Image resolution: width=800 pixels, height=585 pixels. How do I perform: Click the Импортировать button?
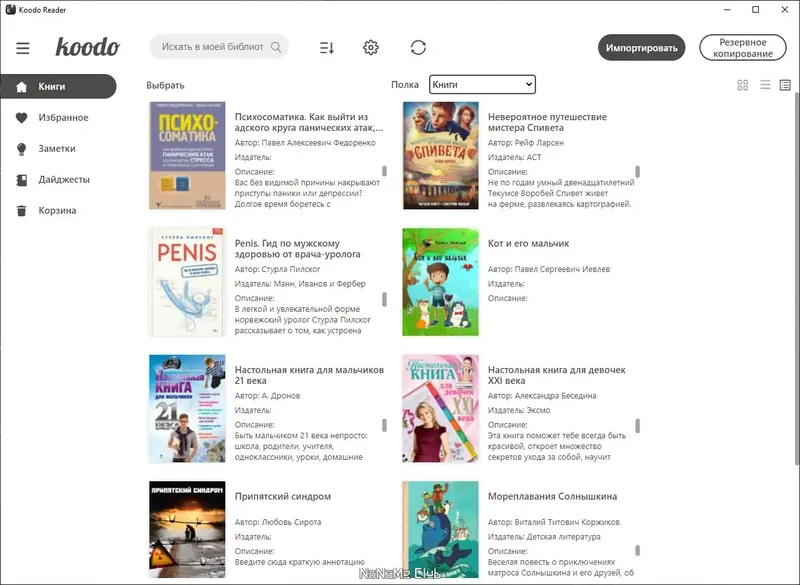[x=641, y=48]
